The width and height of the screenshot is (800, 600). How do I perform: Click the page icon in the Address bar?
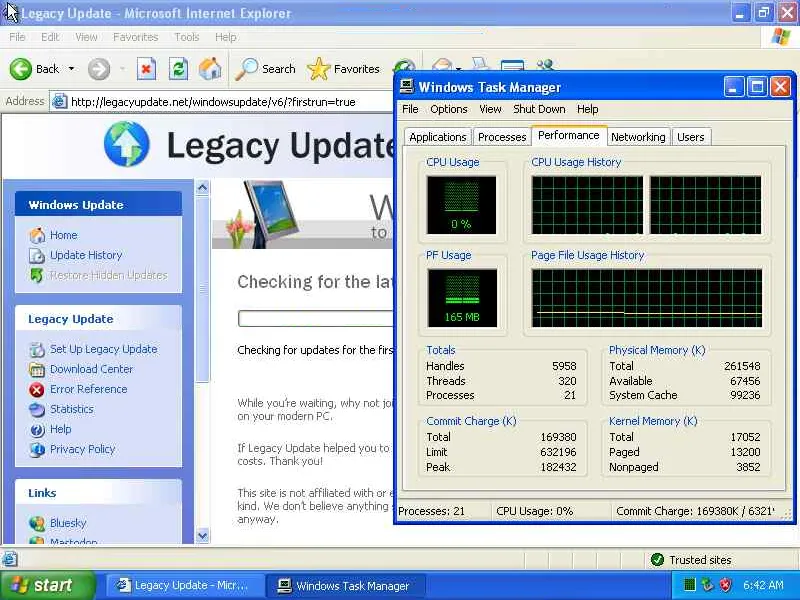point(60,102)
